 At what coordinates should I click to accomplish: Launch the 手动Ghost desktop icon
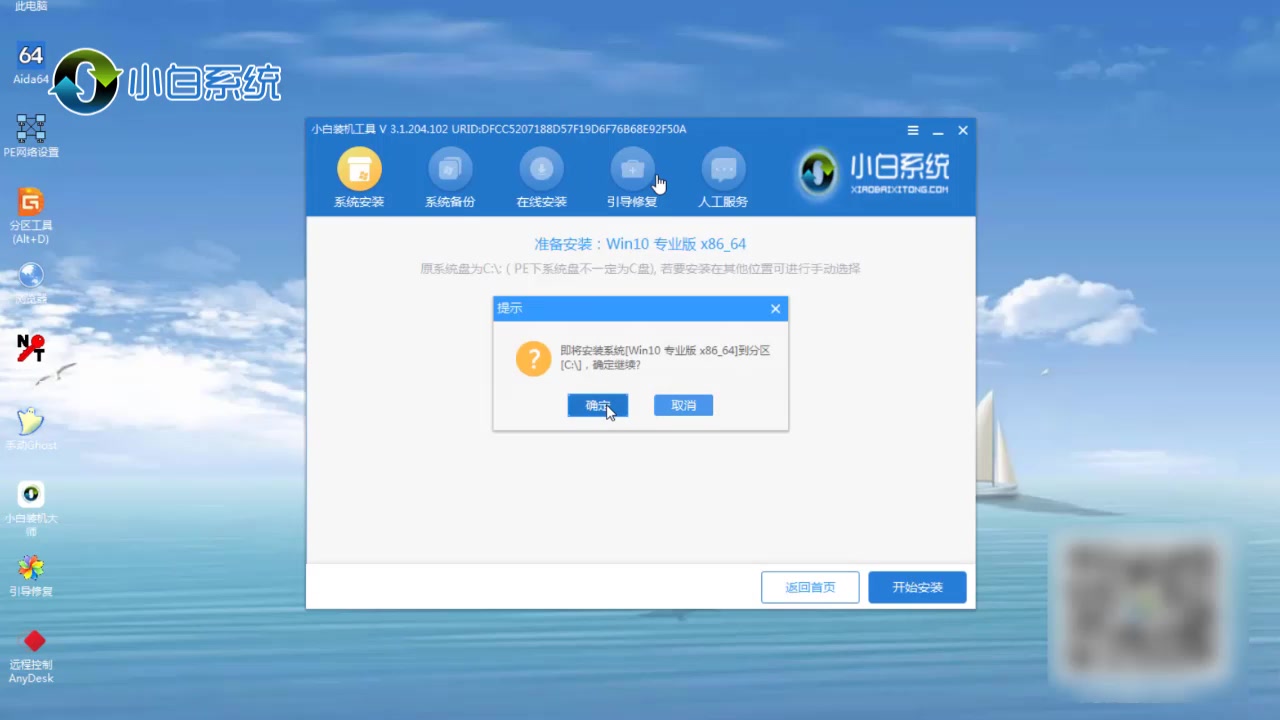coord(31,429)
